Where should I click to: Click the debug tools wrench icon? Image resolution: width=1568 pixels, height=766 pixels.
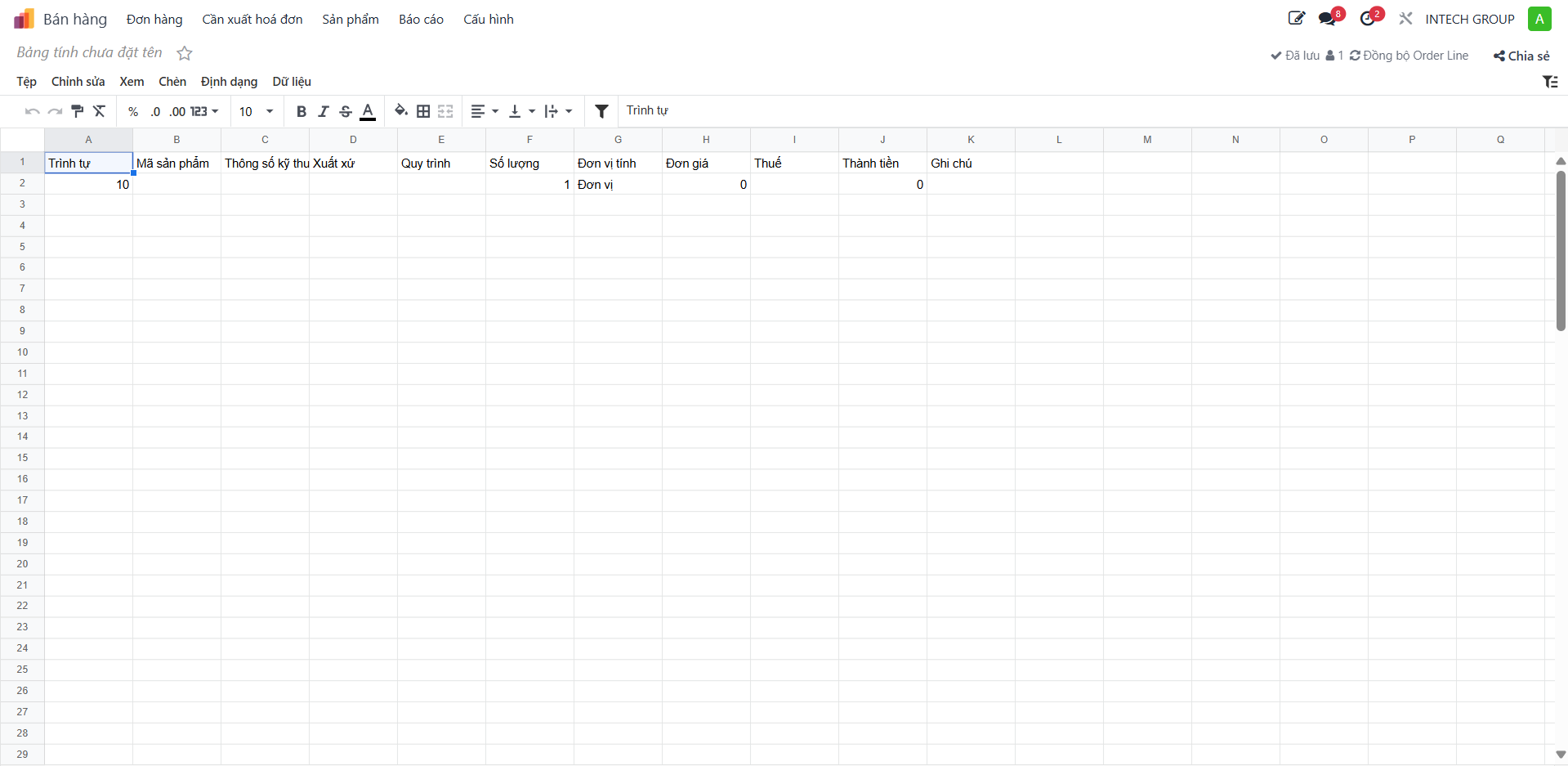1405,19
